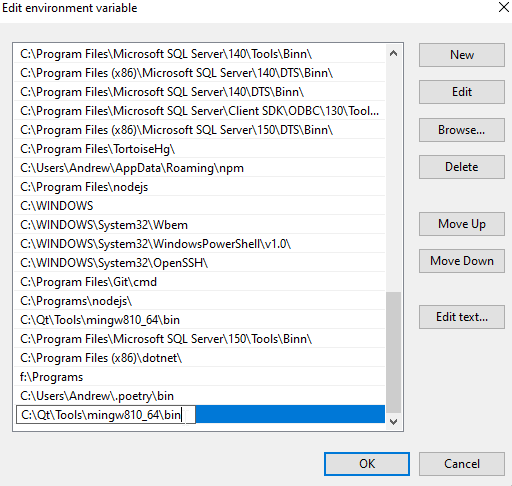Click the New button
The width and height of the screenshot is (512, 486).
coord(462,55)
